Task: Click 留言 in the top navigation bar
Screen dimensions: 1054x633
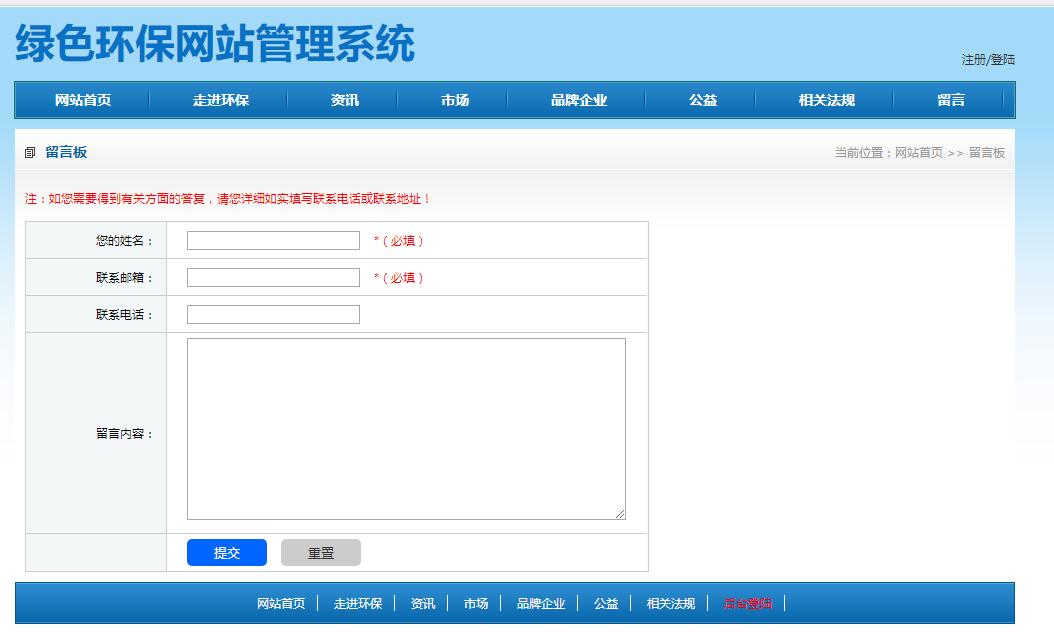Action: pyautogui.click(x=951, y=100)
